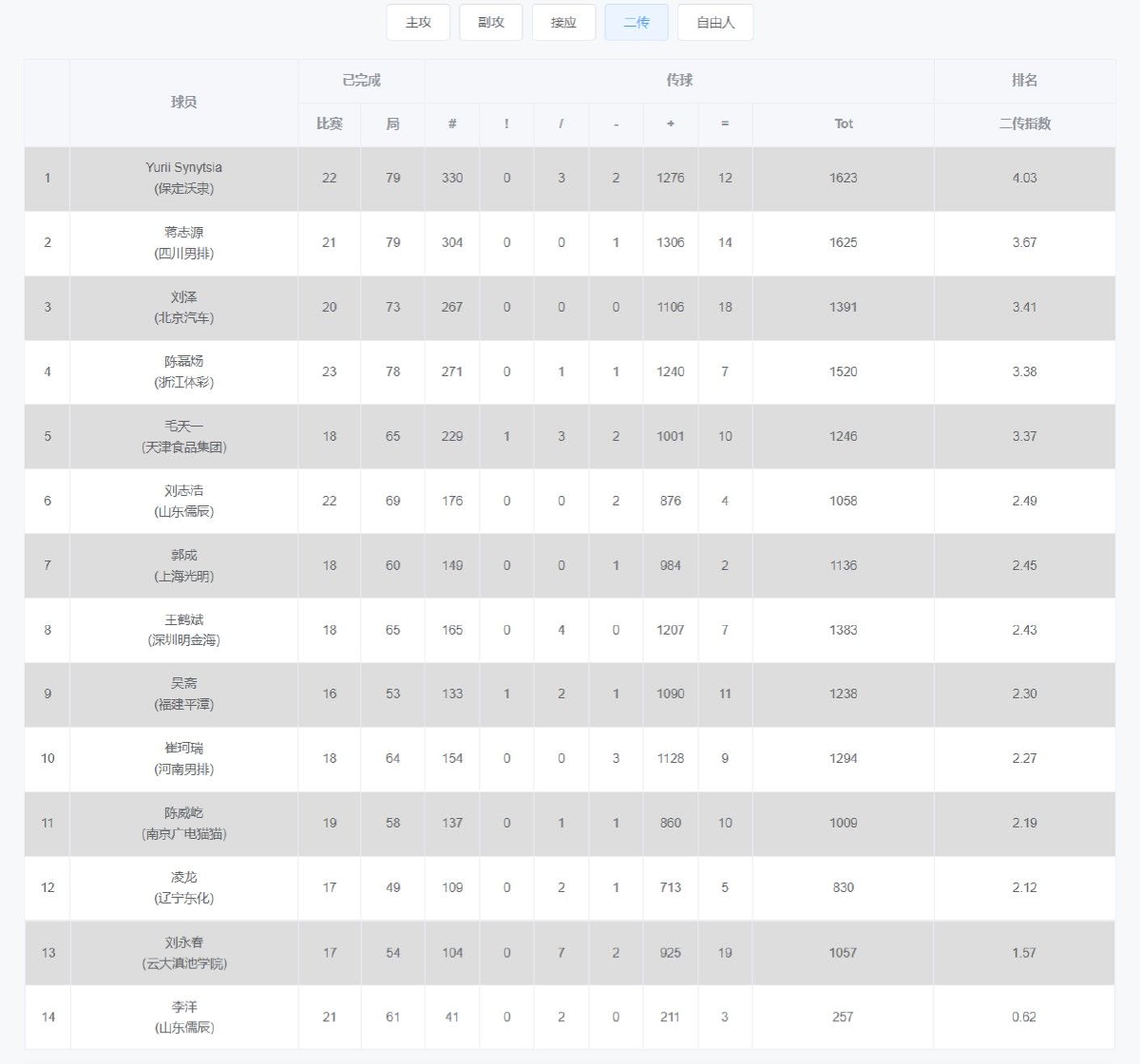Select player 毛天一 of 天津食品集团
This screenshot has width=1140, height=1064.
click(184, 436)
